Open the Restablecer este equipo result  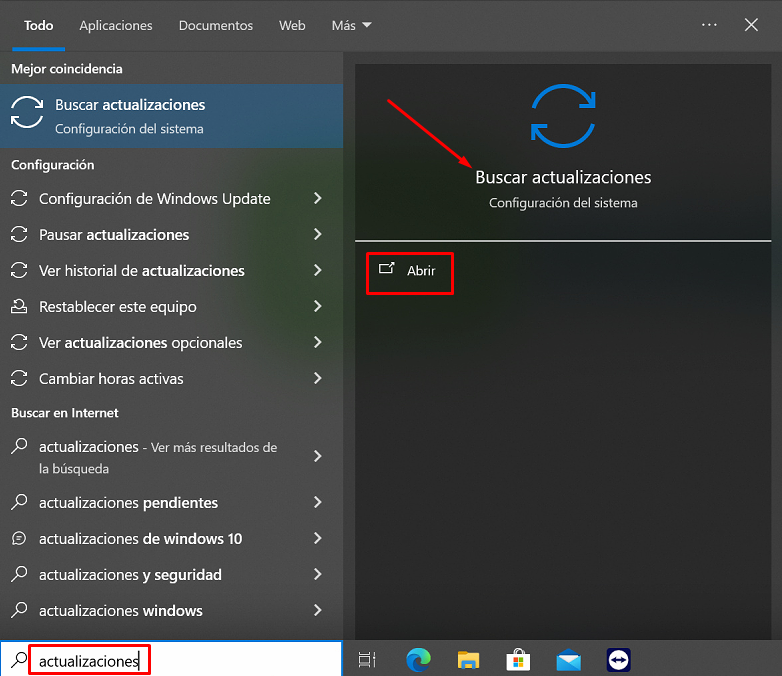pyautogui.click(x=172, y=306)
